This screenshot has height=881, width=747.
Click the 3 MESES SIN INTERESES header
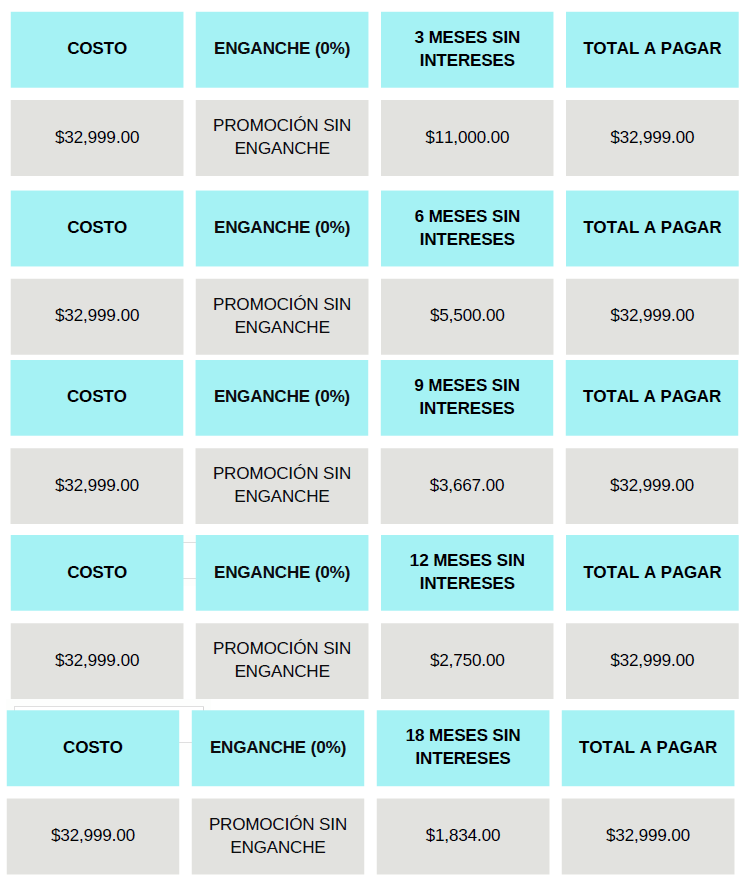tap(467, 49)
